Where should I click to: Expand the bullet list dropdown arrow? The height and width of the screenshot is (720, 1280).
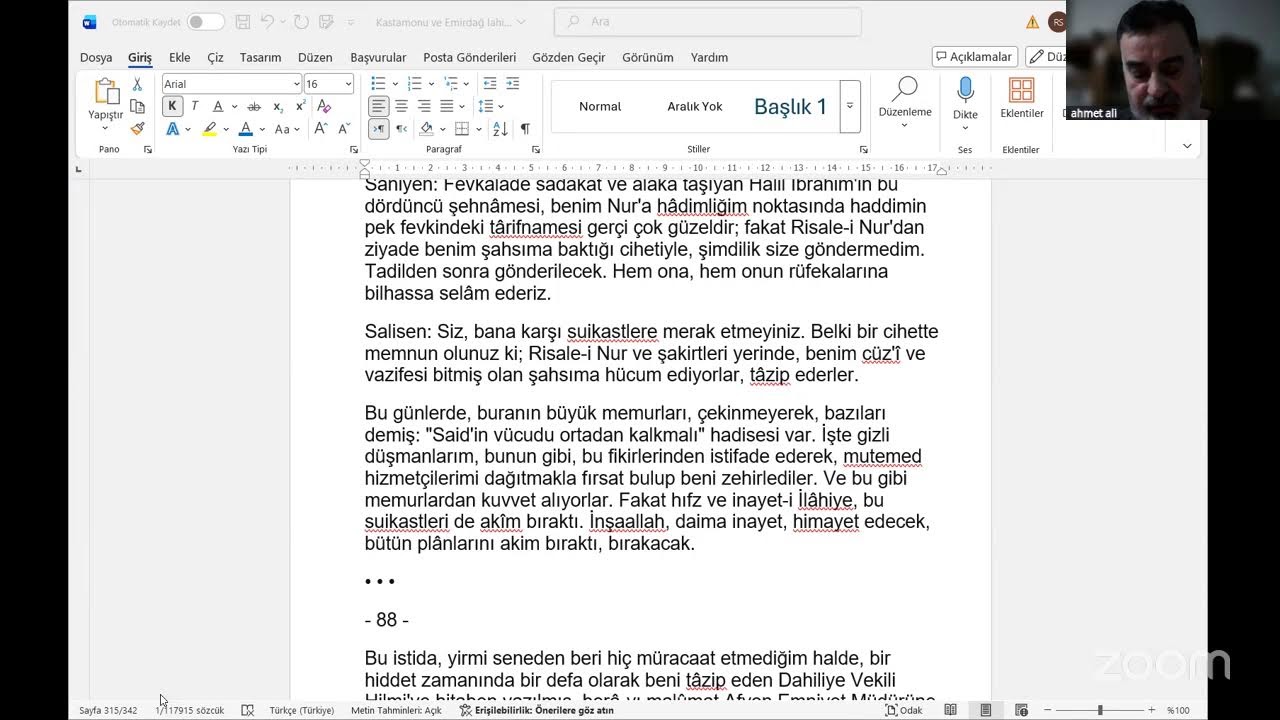tap(395, 84)
